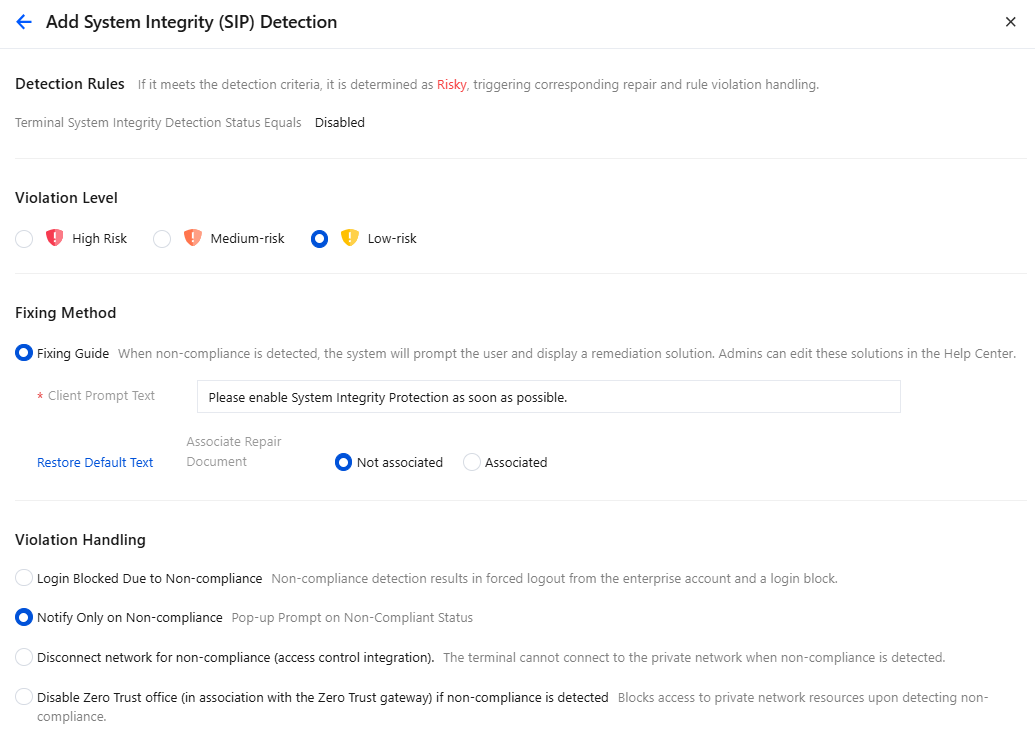Click the red Risky text in description

click(451, 84)
